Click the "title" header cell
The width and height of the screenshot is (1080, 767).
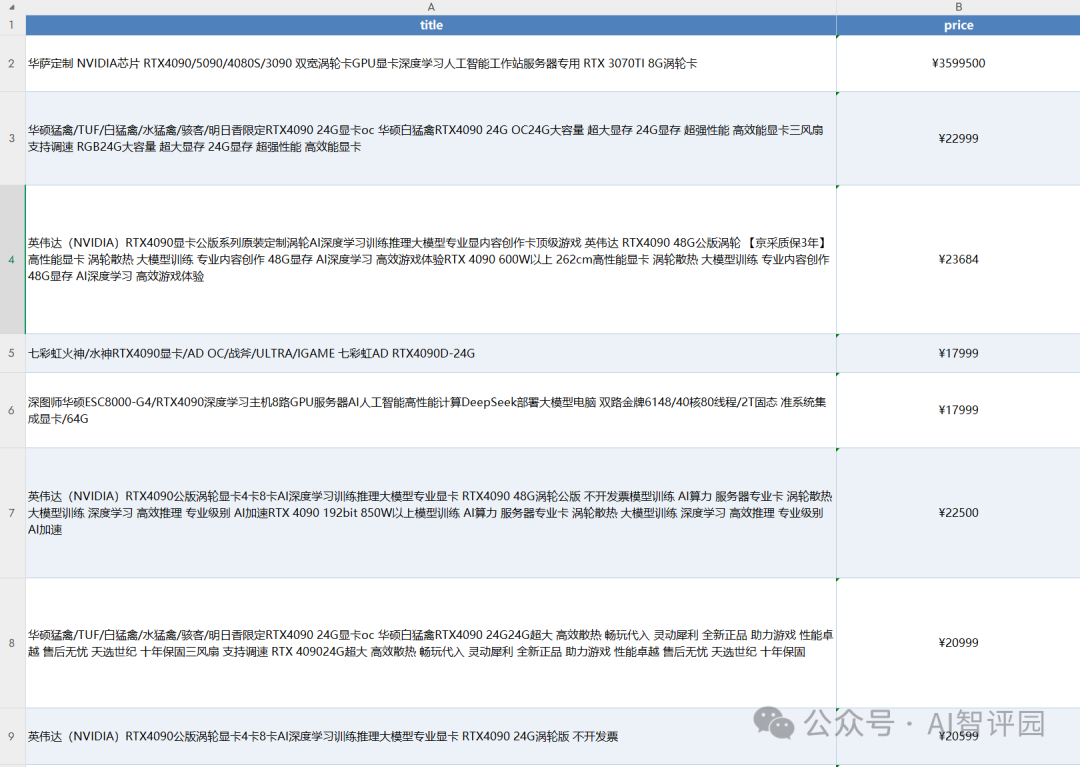431,25
